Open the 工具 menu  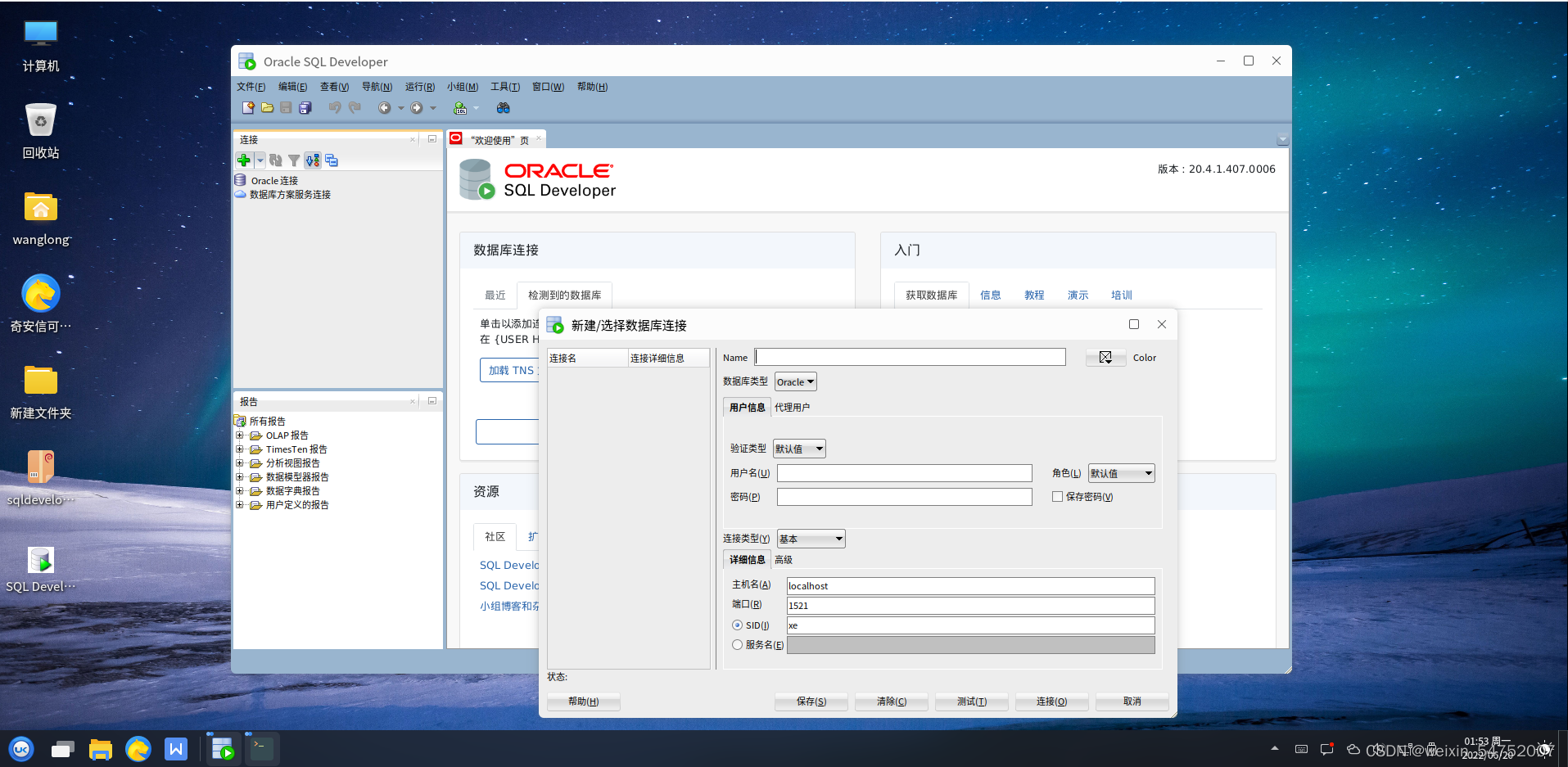(x=505, y=87)
